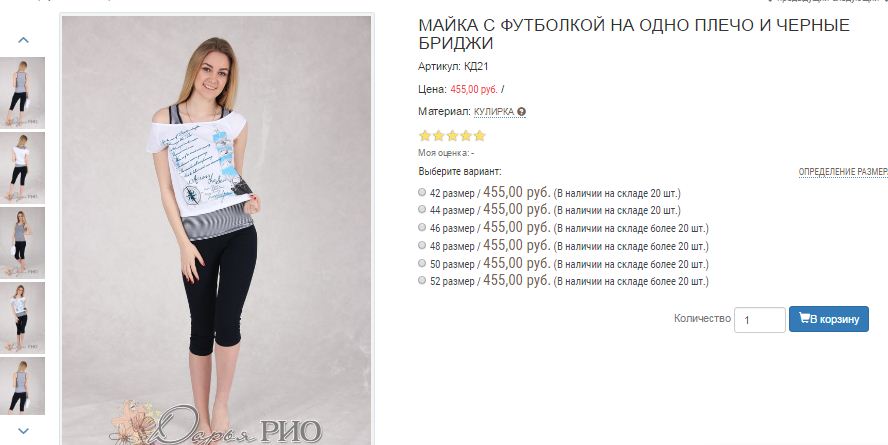Click the thumbnail gallery up chevron
Viewport: 888px width, 445px height.
(x=23, y=40)
